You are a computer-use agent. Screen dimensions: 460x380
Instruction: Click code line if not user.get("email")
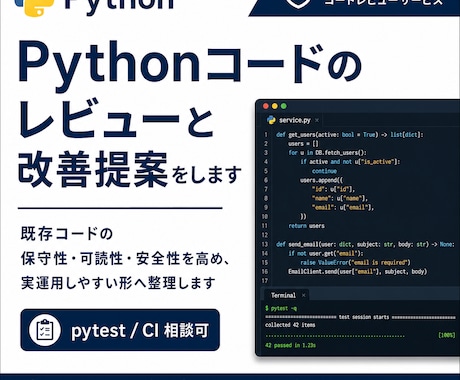click(326, 253)
